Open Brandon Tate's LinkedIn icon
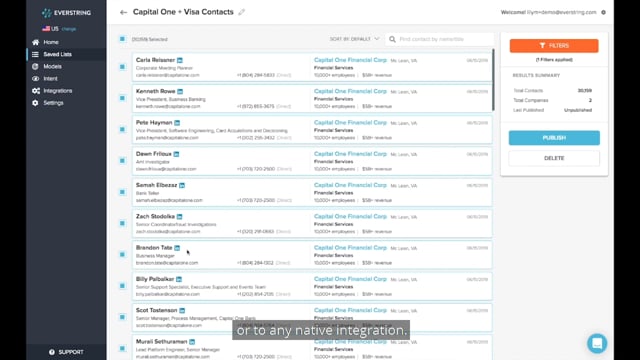 [177, 248]
